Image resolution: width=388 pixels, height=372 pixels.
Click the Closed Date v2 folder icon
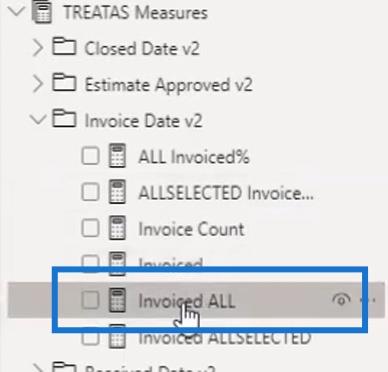point(64,47)
